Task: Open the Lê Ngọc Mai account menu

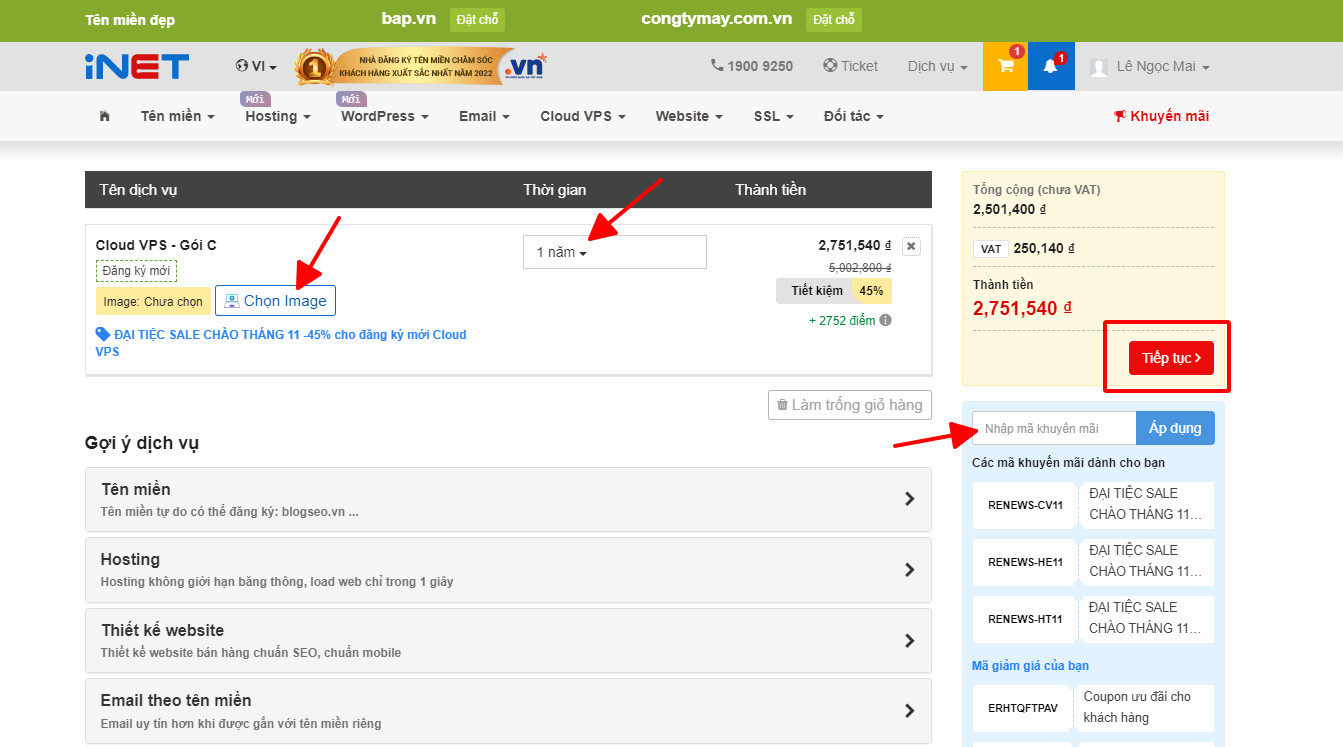Action: click(x=1150, y=66)
